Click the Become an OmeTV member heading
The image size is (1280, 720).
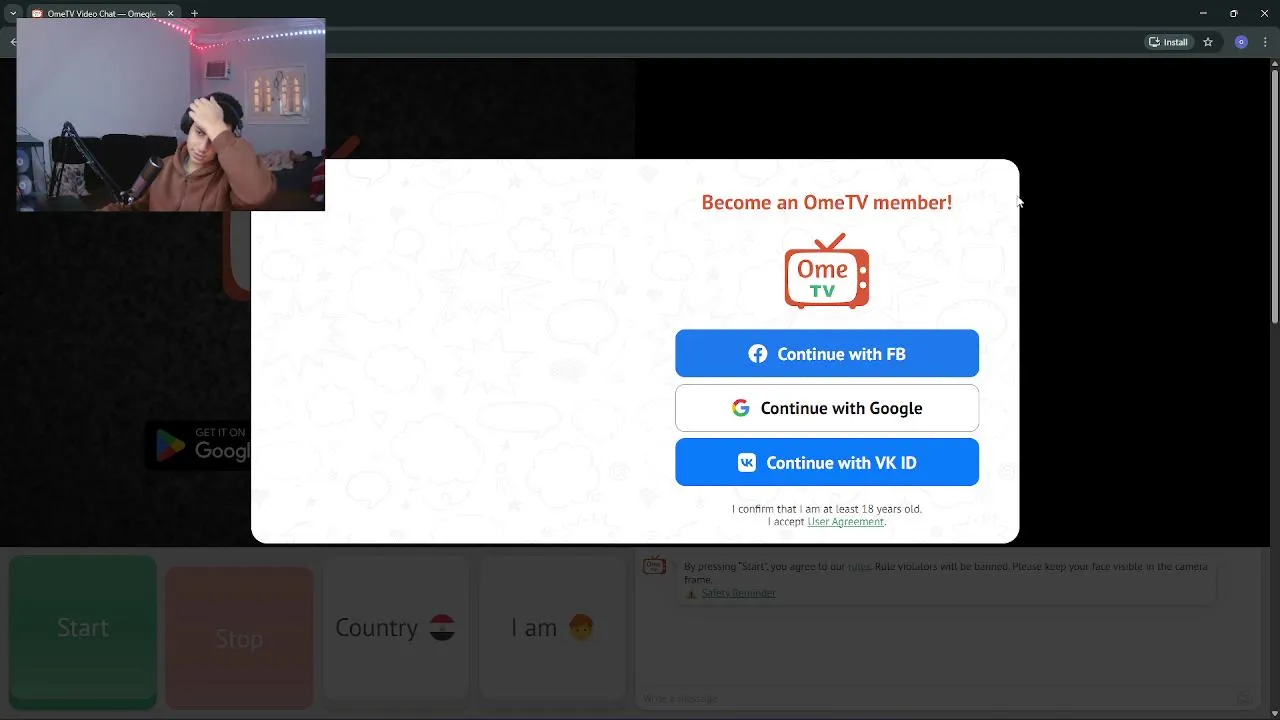[827, 202]
